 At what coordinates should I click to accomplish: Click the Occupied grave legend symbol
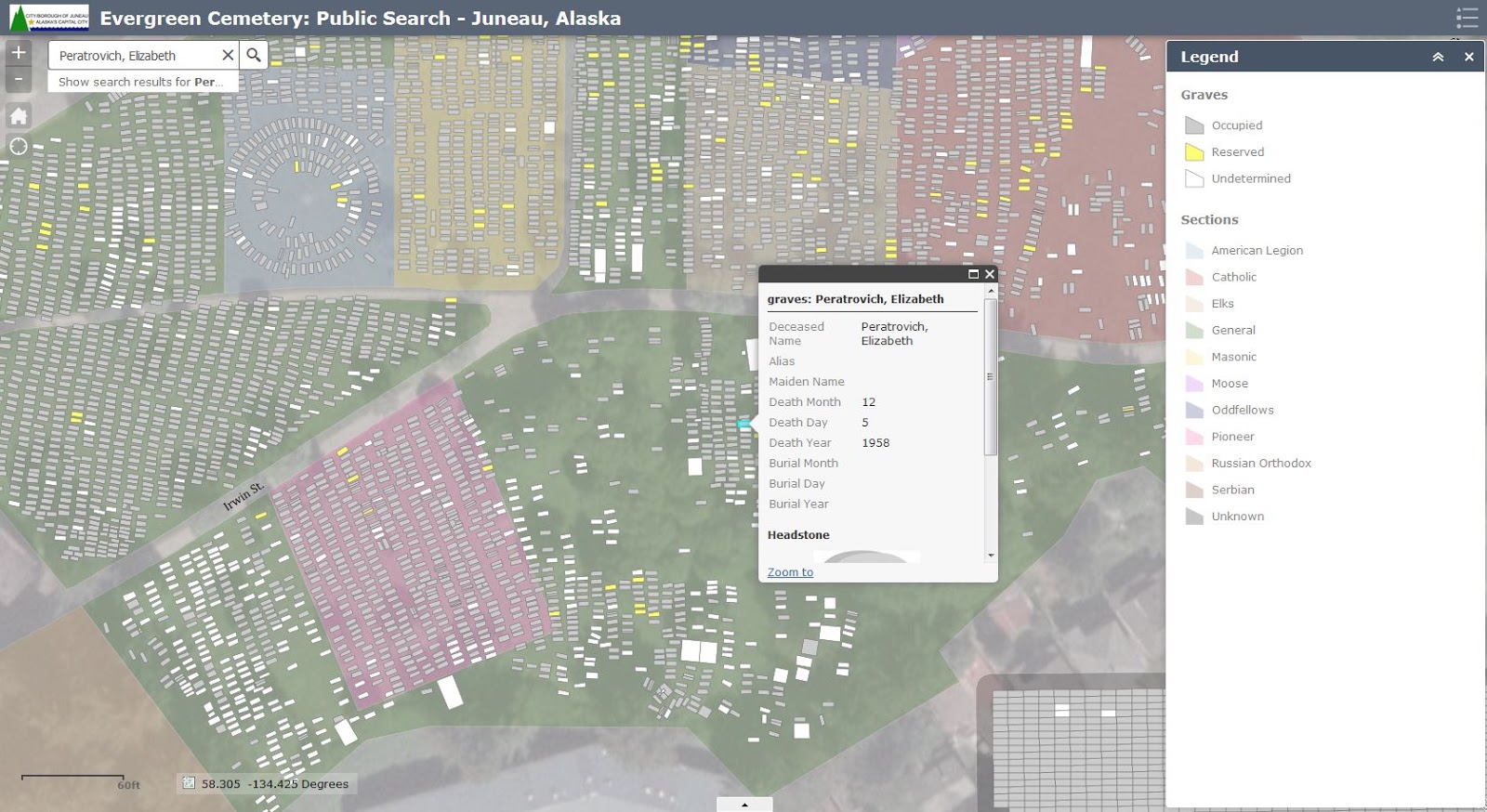1194,125
